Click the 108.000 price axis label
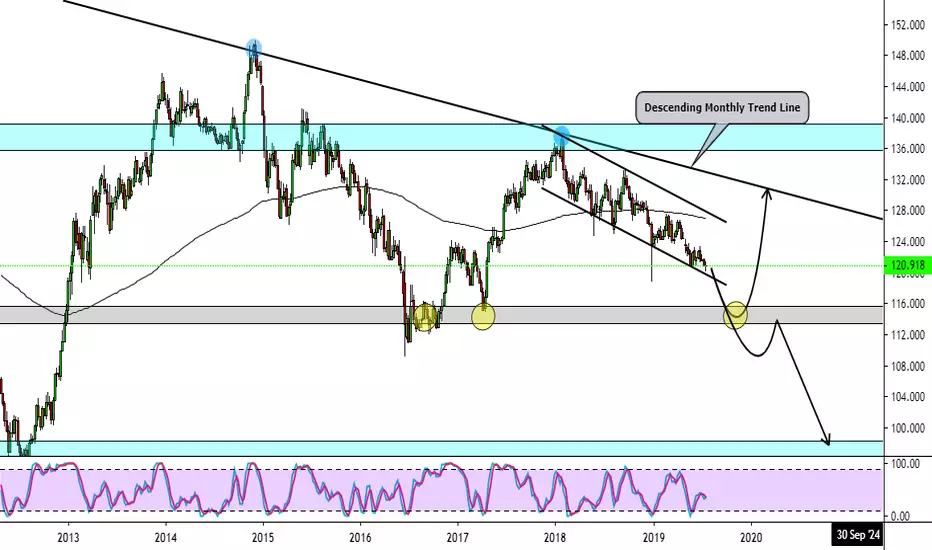The height and width of the screenshot is (550, 932). 908,366
